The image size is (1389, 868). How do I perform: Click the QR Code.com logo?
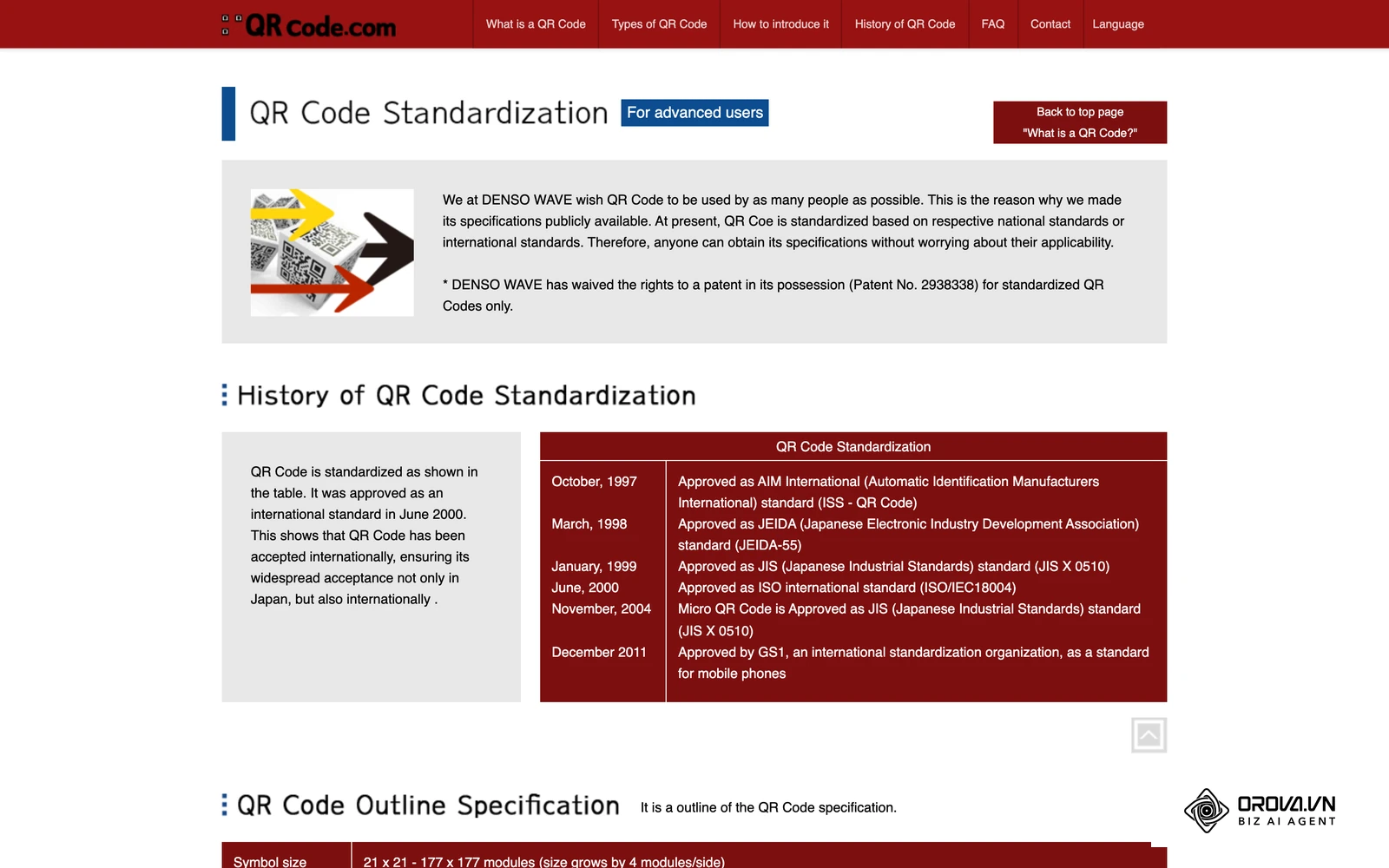(x=309, y=25)
